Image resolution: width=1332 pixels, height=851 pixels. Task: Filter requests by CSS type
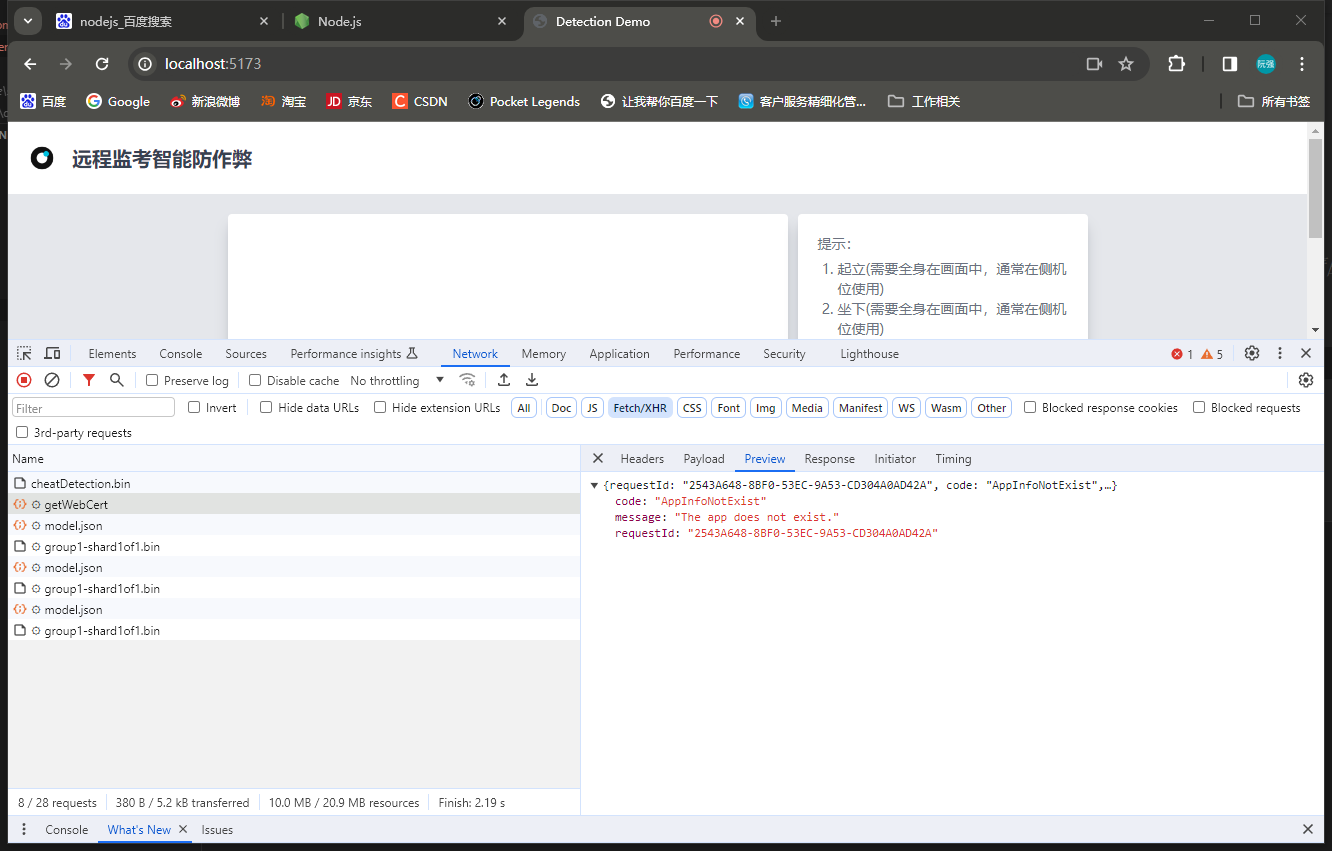pos(692,408)
